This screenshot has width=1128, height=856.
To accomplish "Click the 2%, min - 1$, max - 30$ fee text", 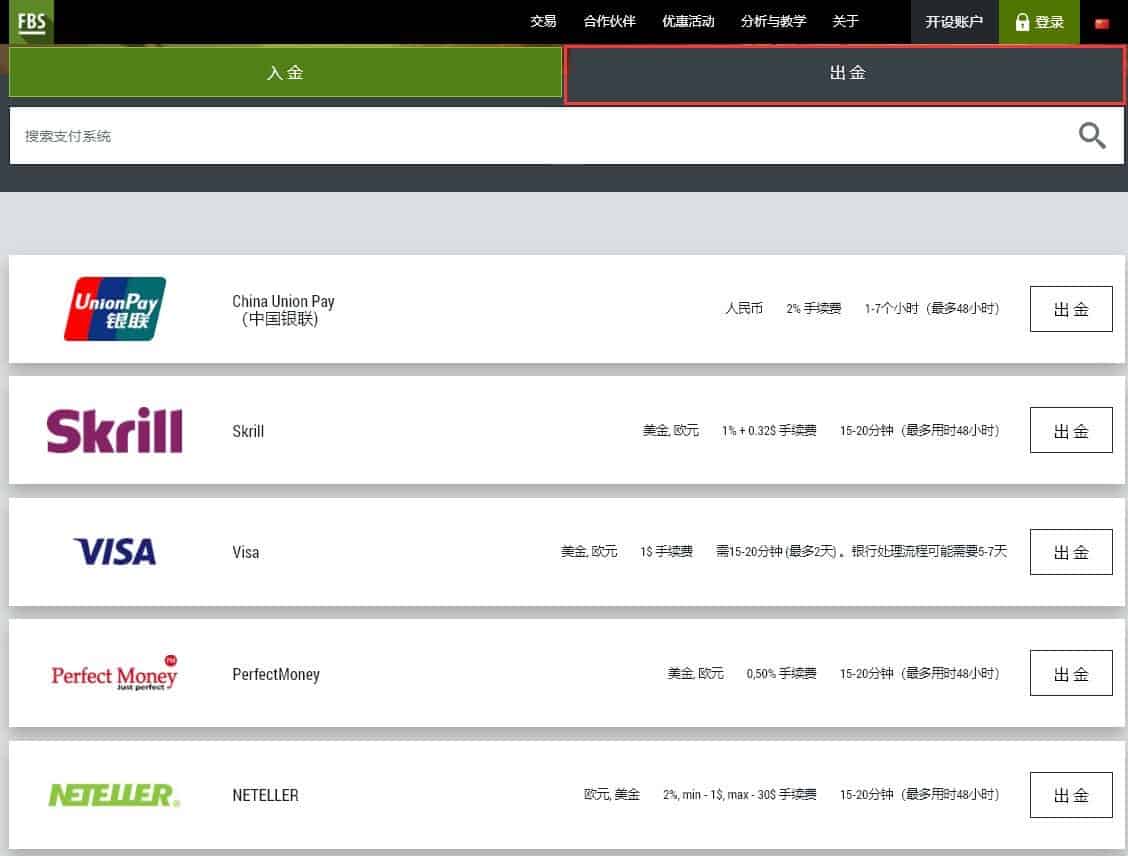I will pos(740,794).
